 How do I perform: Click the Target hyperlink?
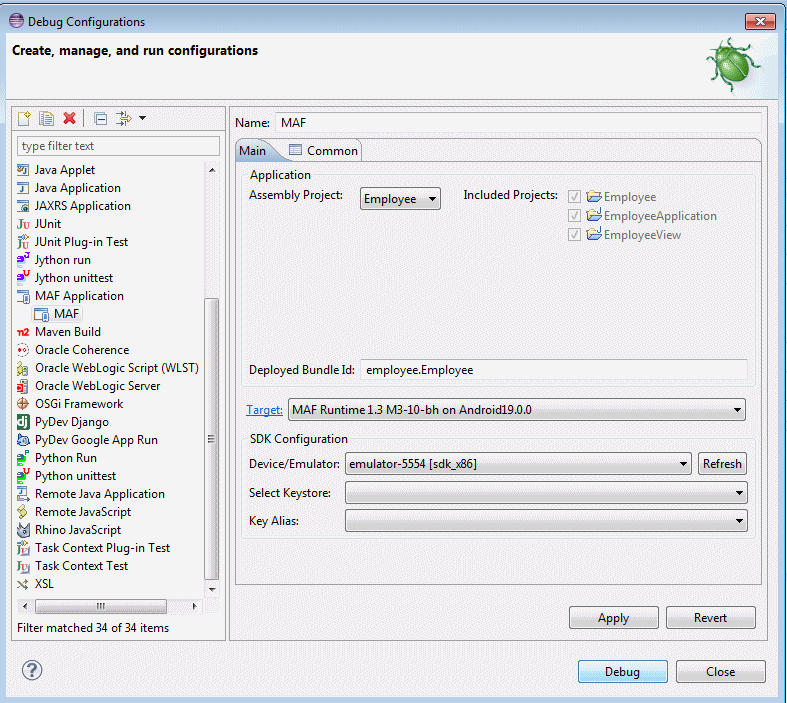265,410
